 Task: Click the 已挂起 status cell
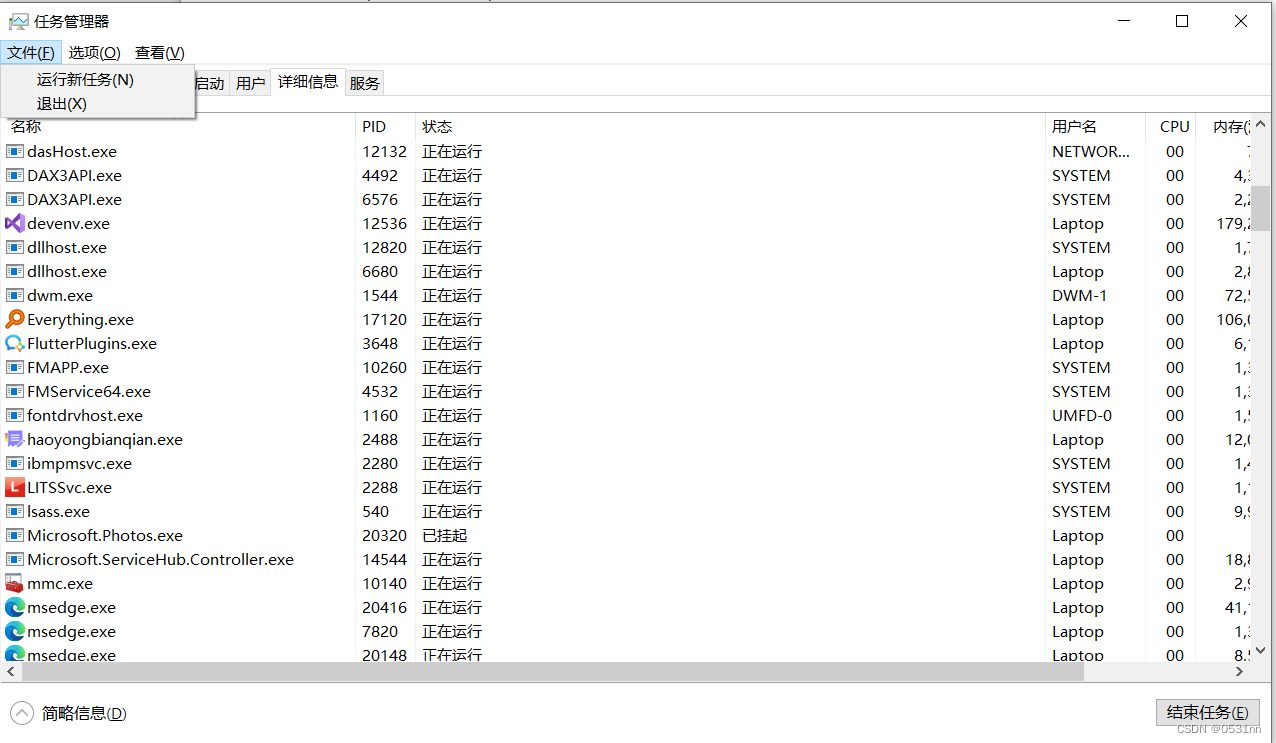pos(445,536)
